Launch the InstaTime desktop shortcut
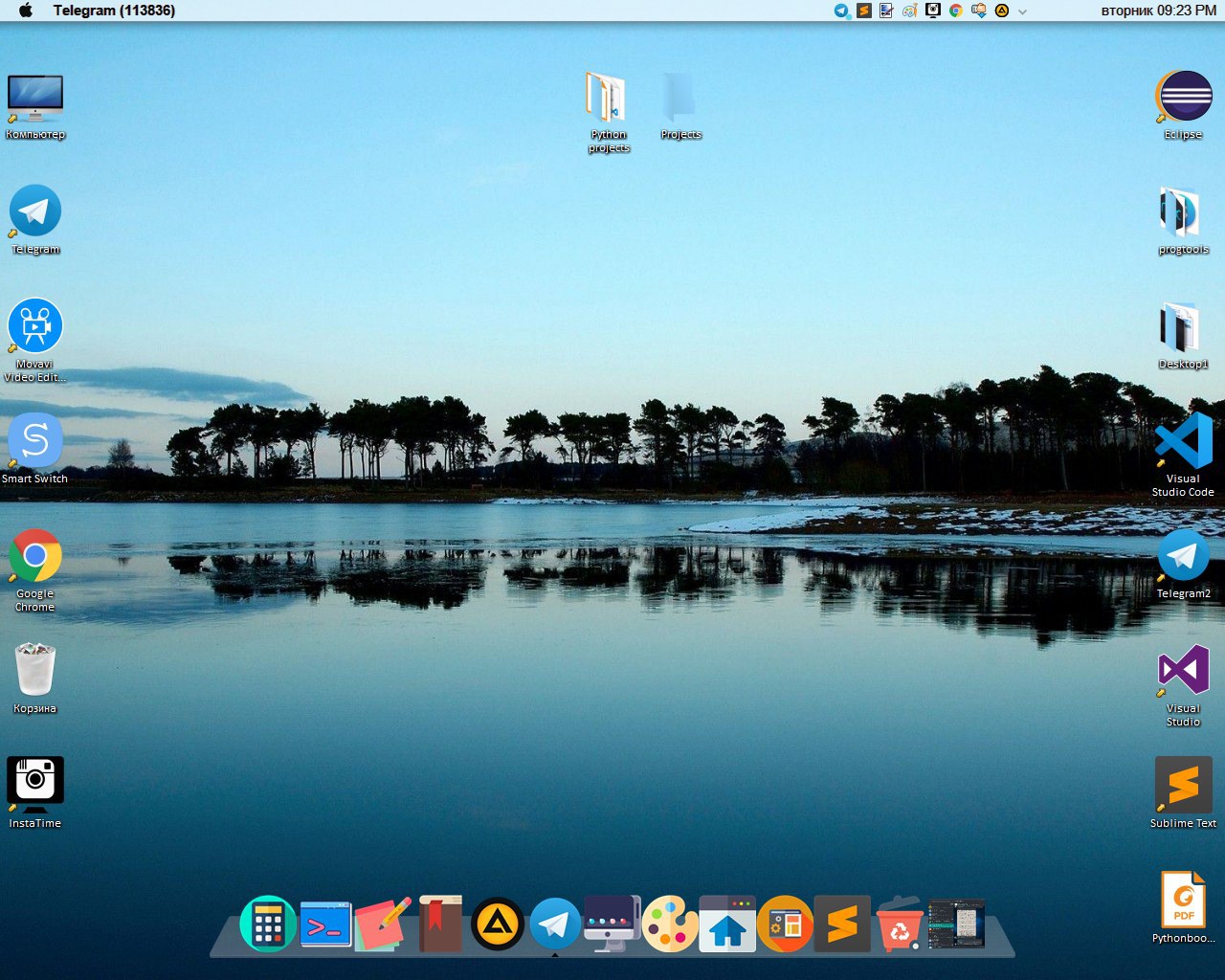The image size is (1225, 980). pos(35,792)
